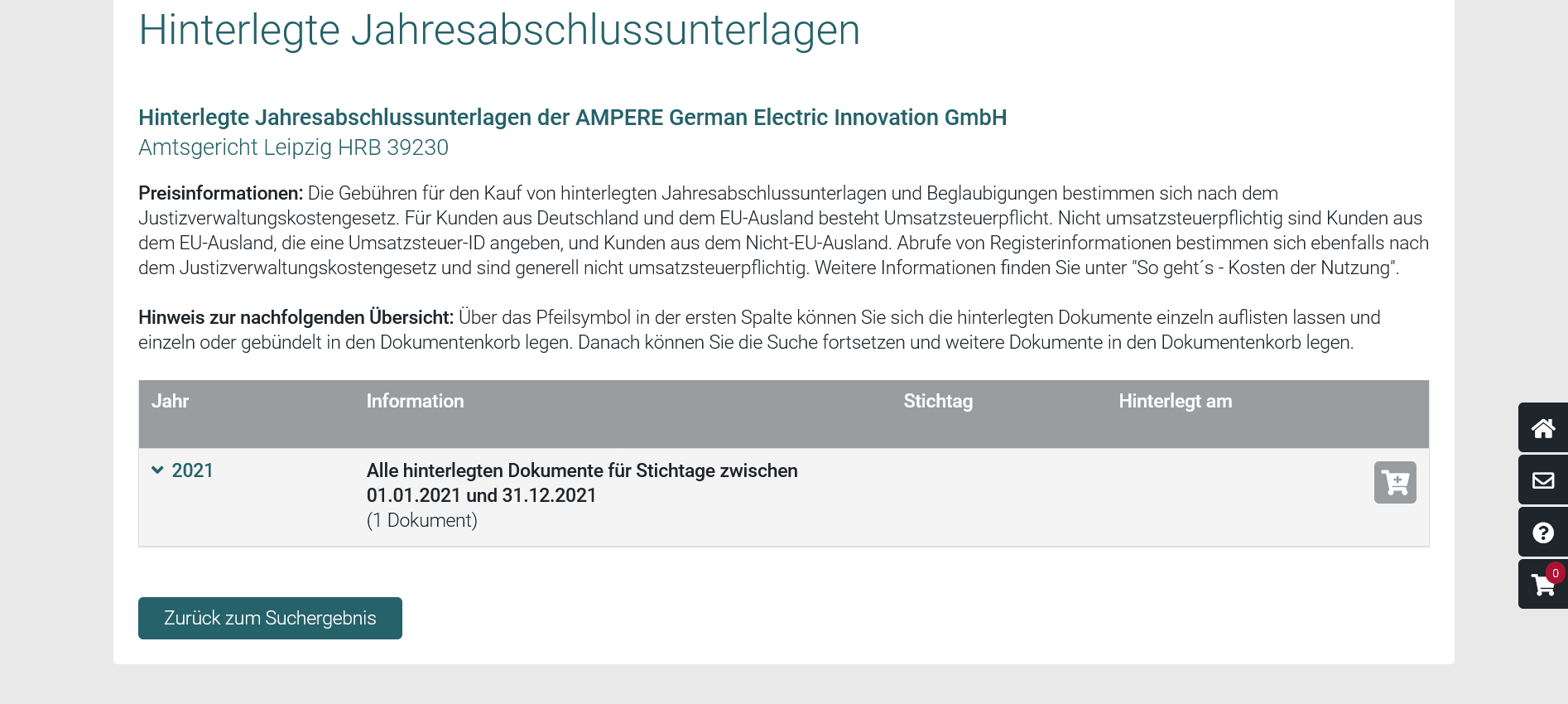
Task: Click the Alle hinterlegten Dokumente row description
Action: (x=581, y=483)
